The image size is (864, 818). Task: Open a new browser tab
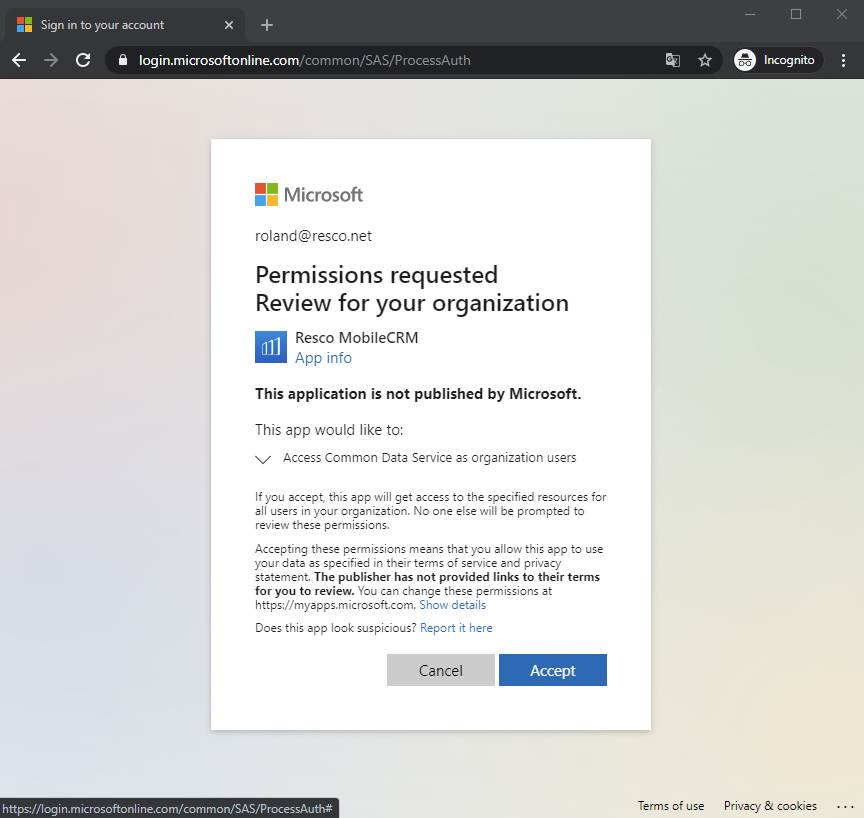(x=267, y=25)
